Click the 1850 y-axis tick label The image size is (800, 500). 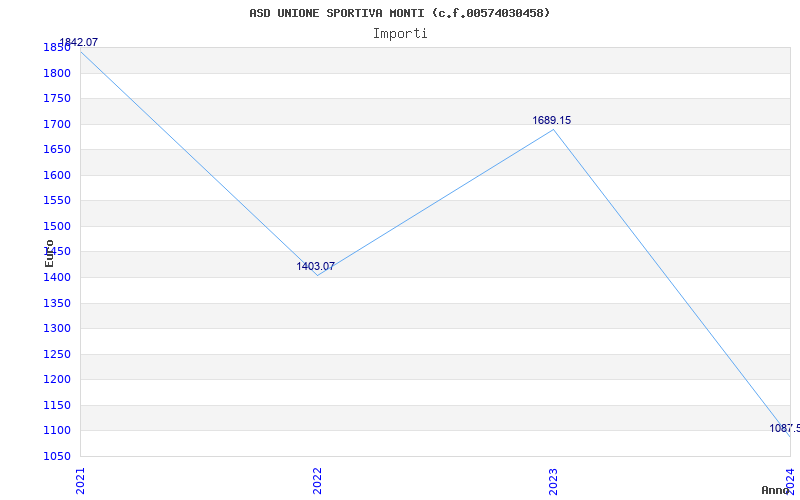[57, 47]
